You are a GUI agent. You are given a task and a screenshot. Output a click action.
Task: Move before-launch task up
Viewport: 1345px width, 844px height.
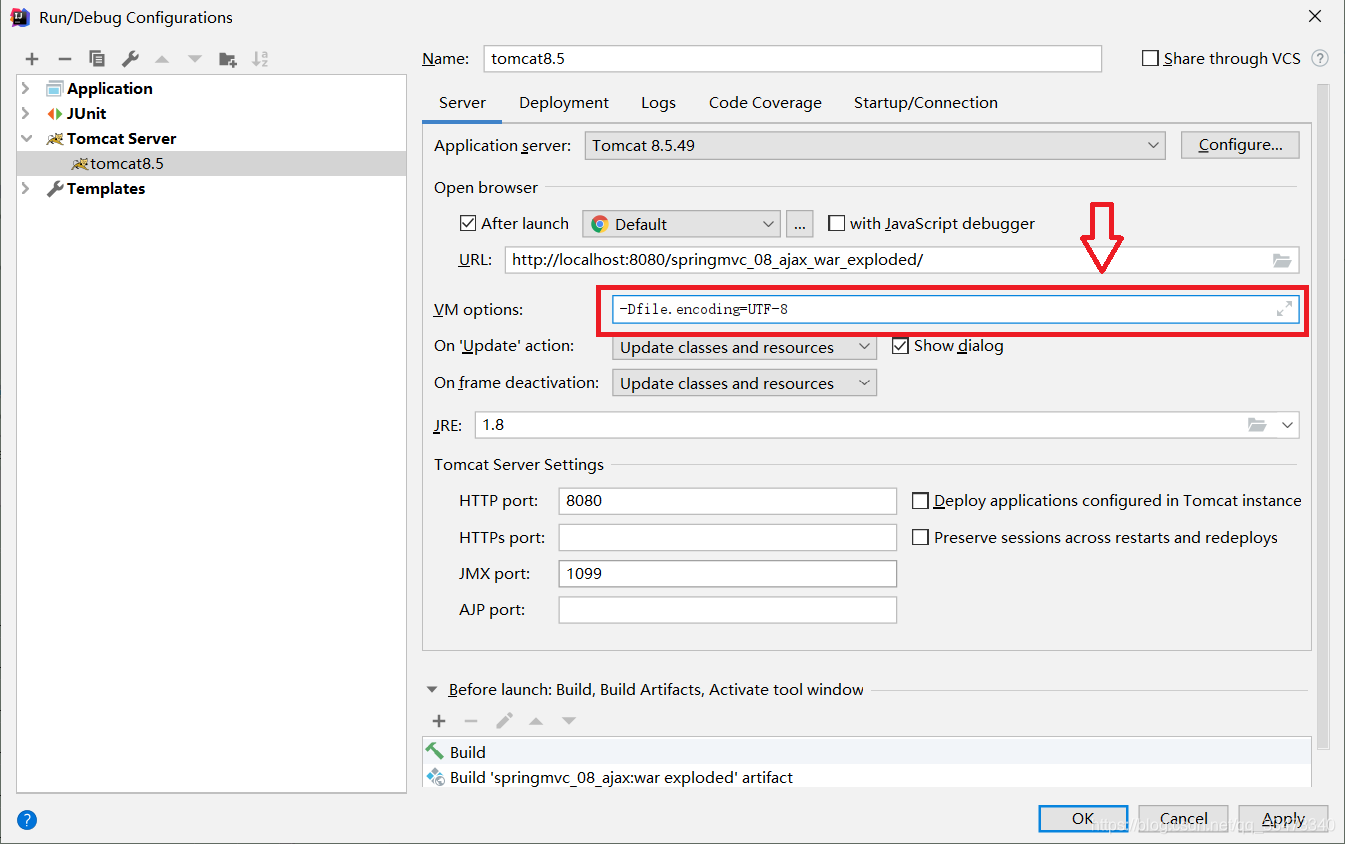pos(536,720)
